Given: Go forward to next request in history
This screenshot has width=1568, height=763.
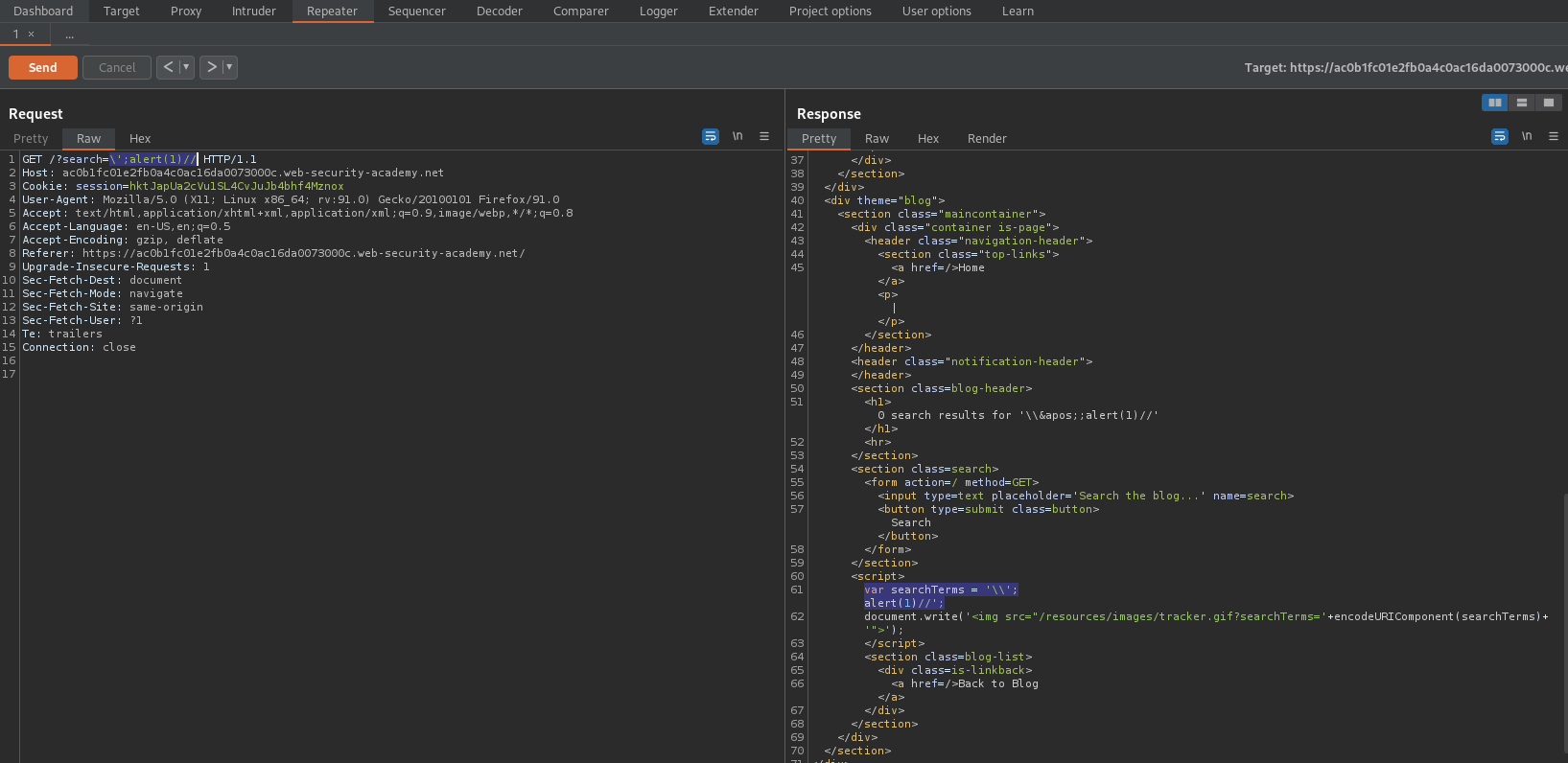Looking at the screenshot, I should tap(212, 67).
